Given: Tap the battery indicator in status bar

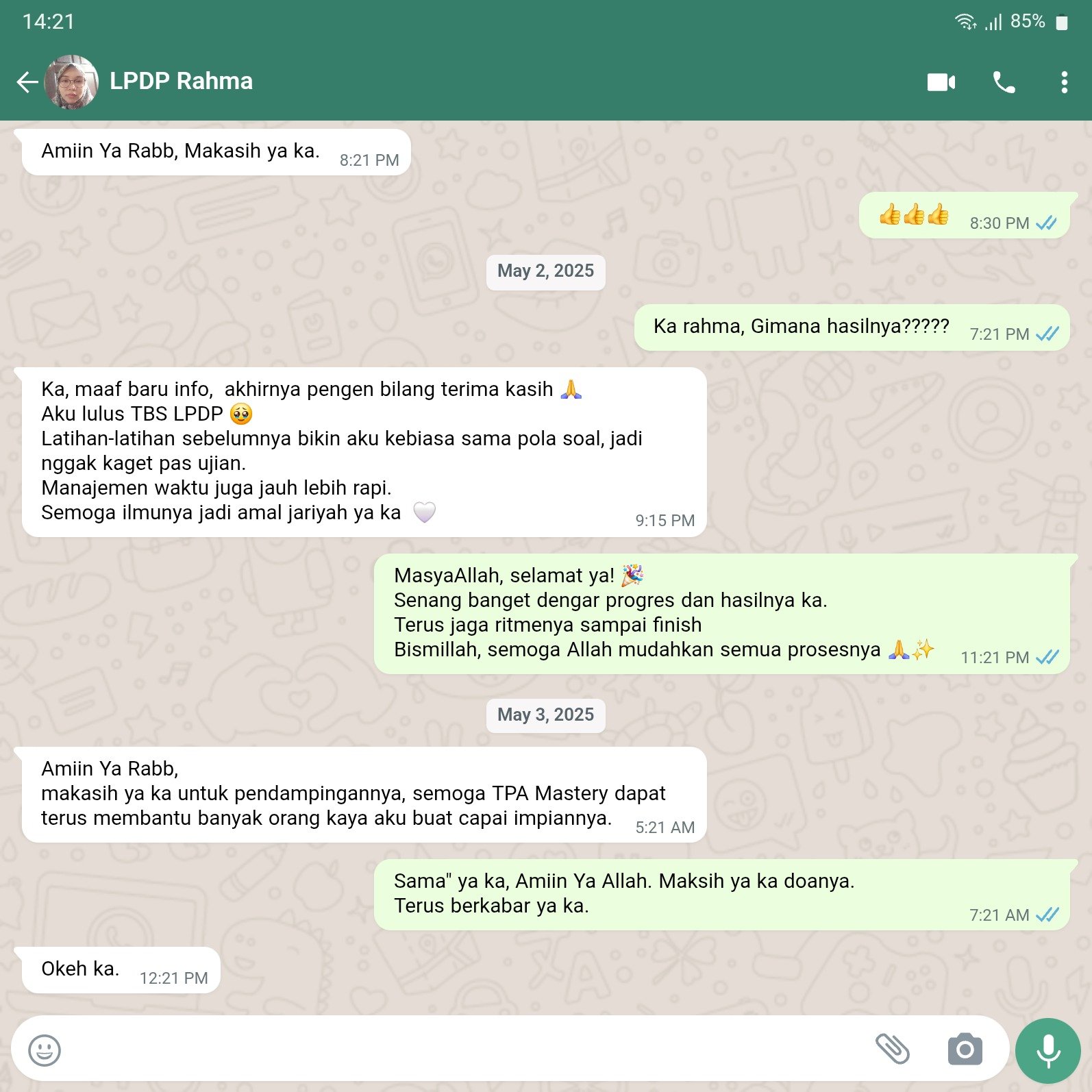Looking at the screenshot, I should point(1061,23).
